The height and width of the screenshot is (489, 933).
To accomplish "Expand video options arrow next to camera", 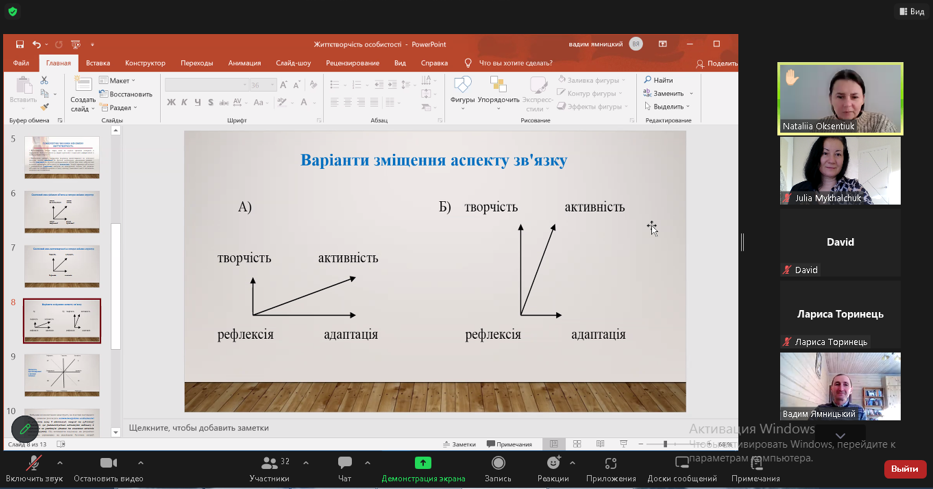I will (x=140, y=463).
